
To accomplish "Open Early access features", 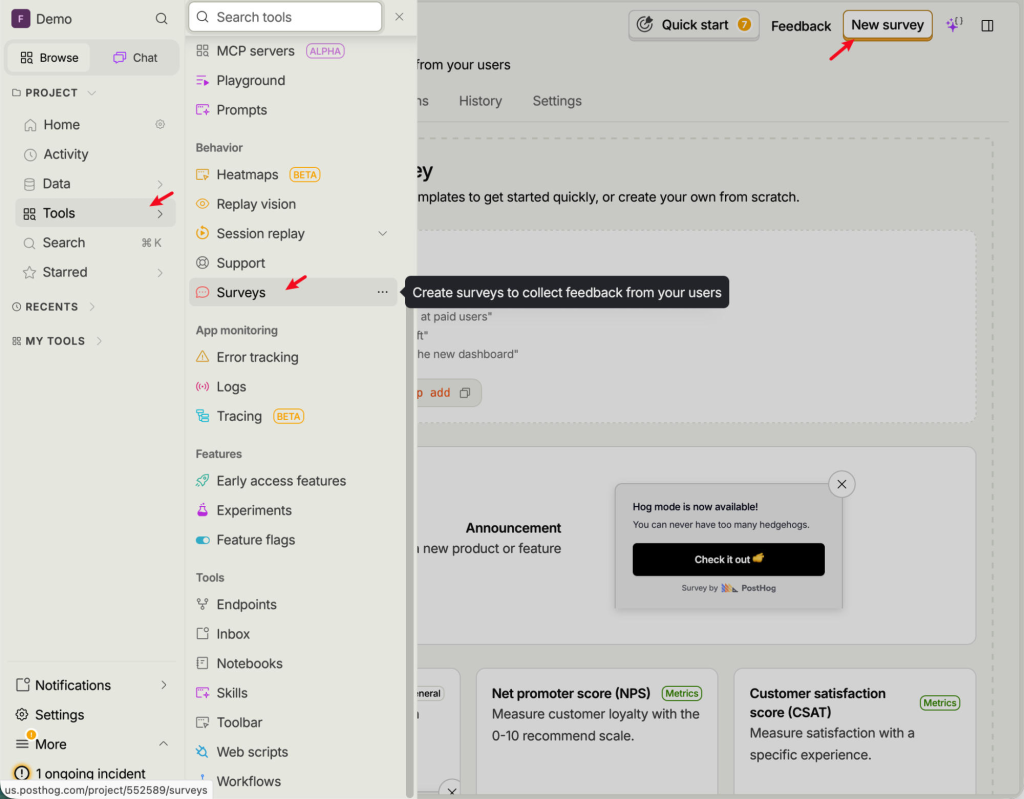I will [x=281, y=481].
